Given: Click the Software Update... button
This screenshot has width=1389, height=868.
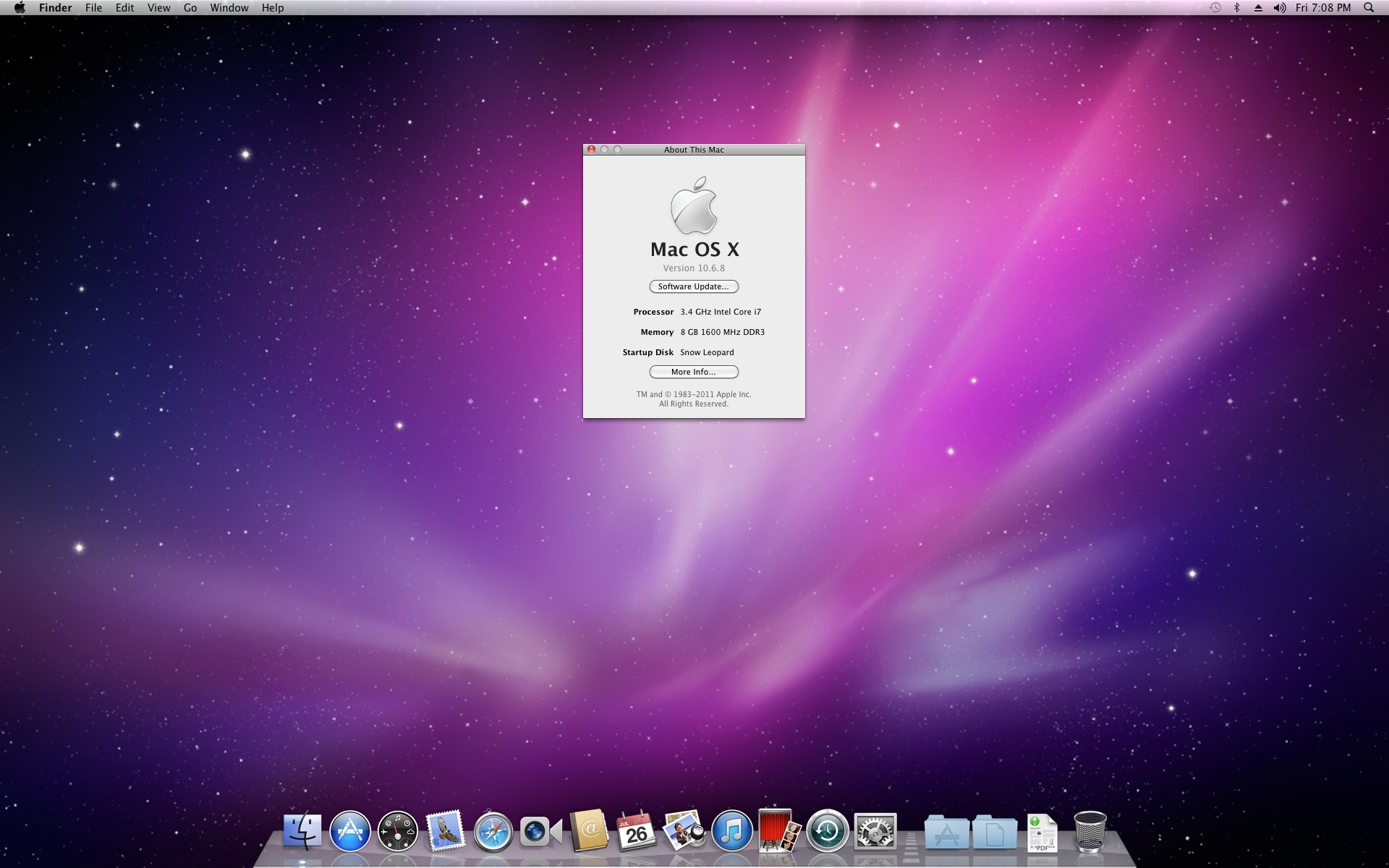Looking at the screenshot, I should coord(693,286).
